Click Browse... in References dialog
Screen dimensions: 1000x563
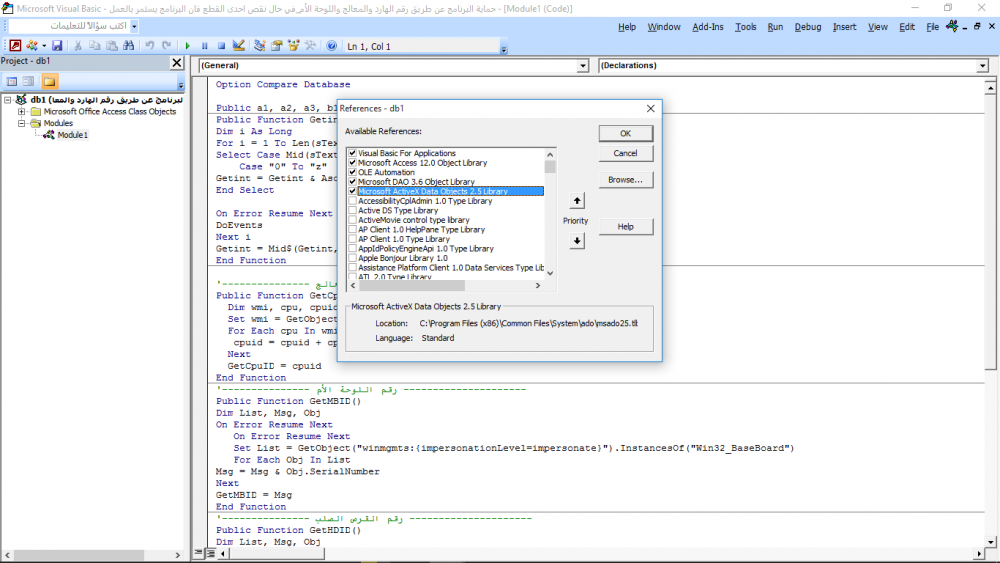626,180
